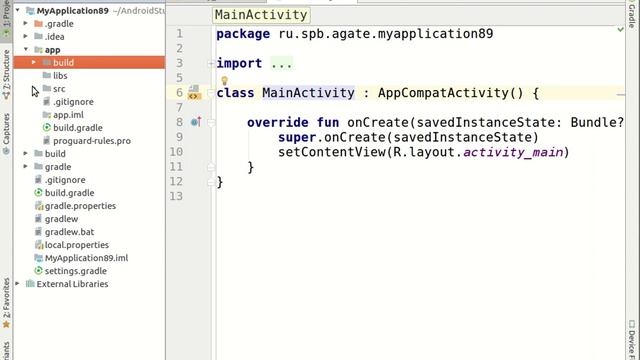The width and height of the screenshot is (640, 360).
Task: Select gradlew.bat file
Action: click(x=69, y=232)
